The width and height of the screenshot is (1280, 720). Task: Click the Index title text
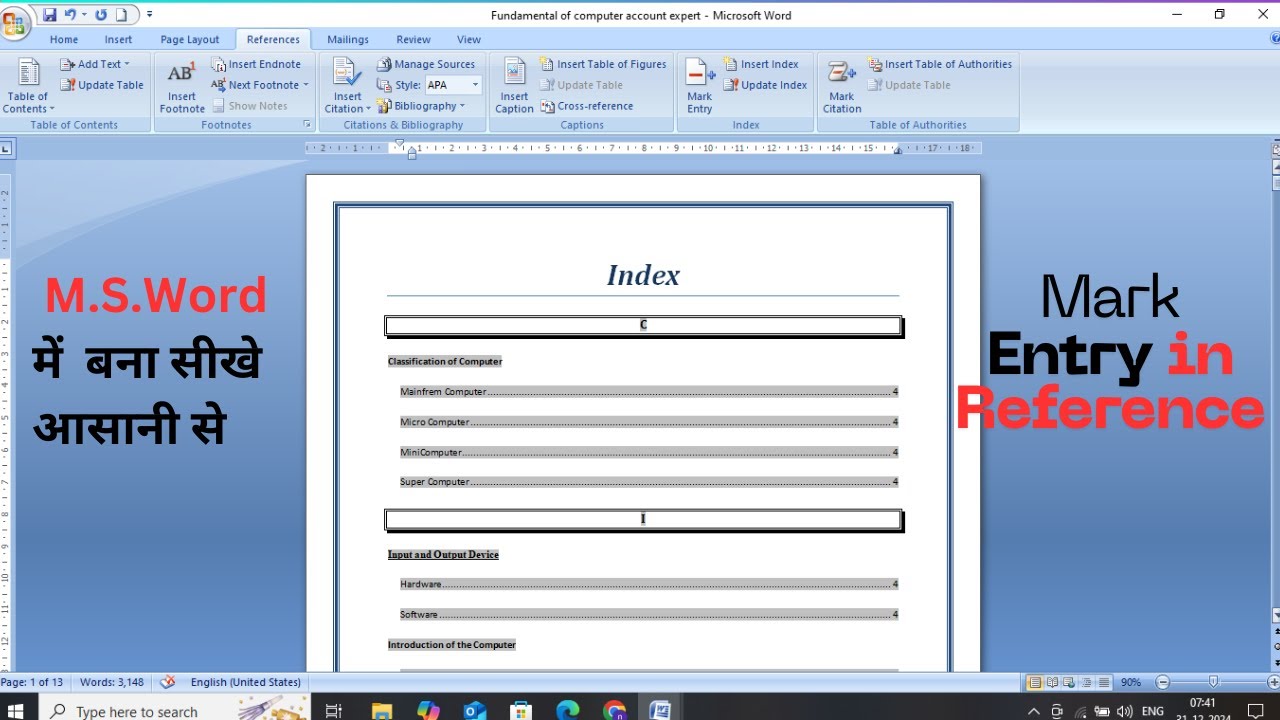(x=643, y=275)
